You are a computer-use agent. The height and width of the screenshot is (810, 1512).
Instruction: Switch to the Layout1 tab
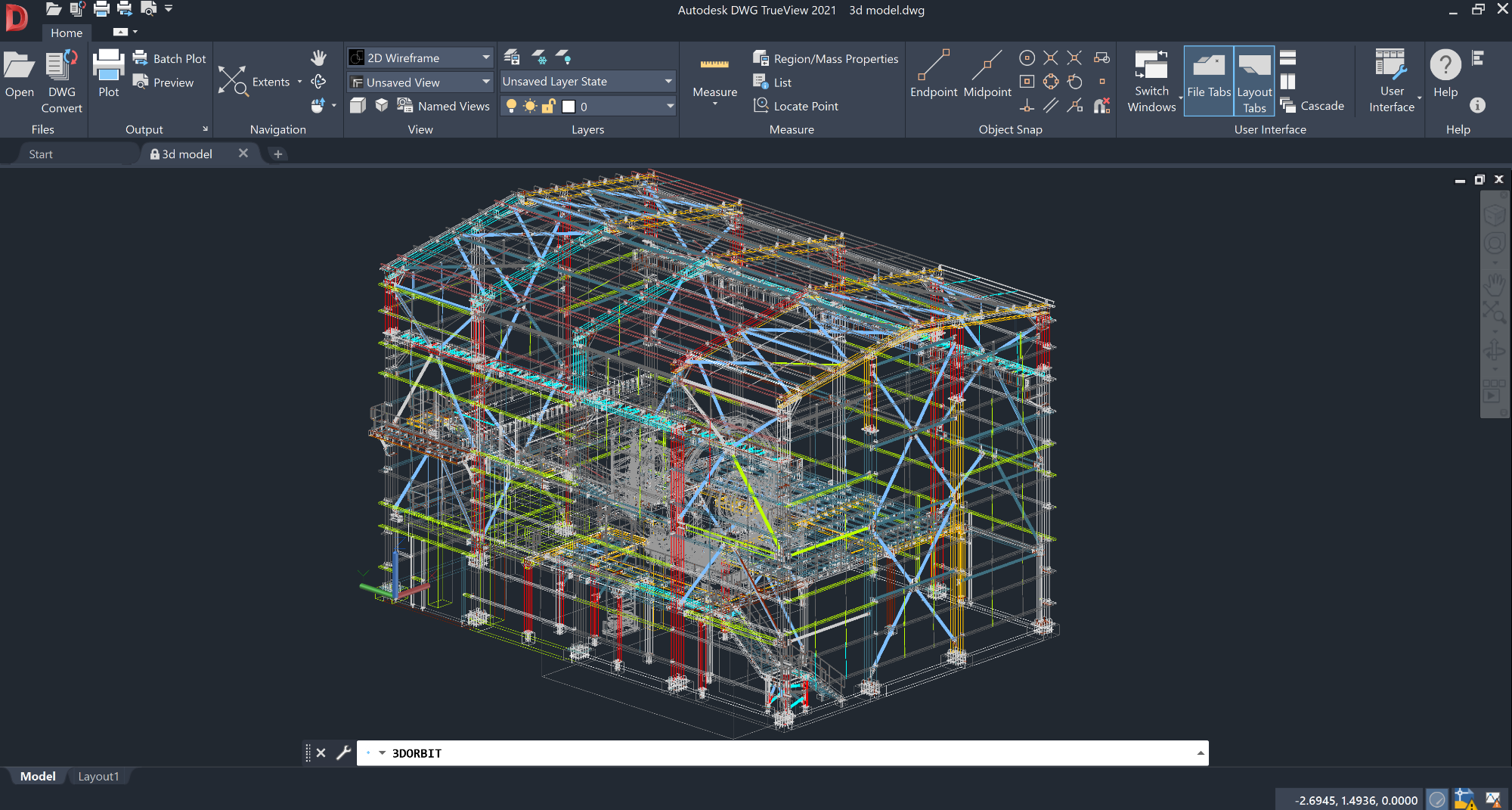(x=98, y=777)
